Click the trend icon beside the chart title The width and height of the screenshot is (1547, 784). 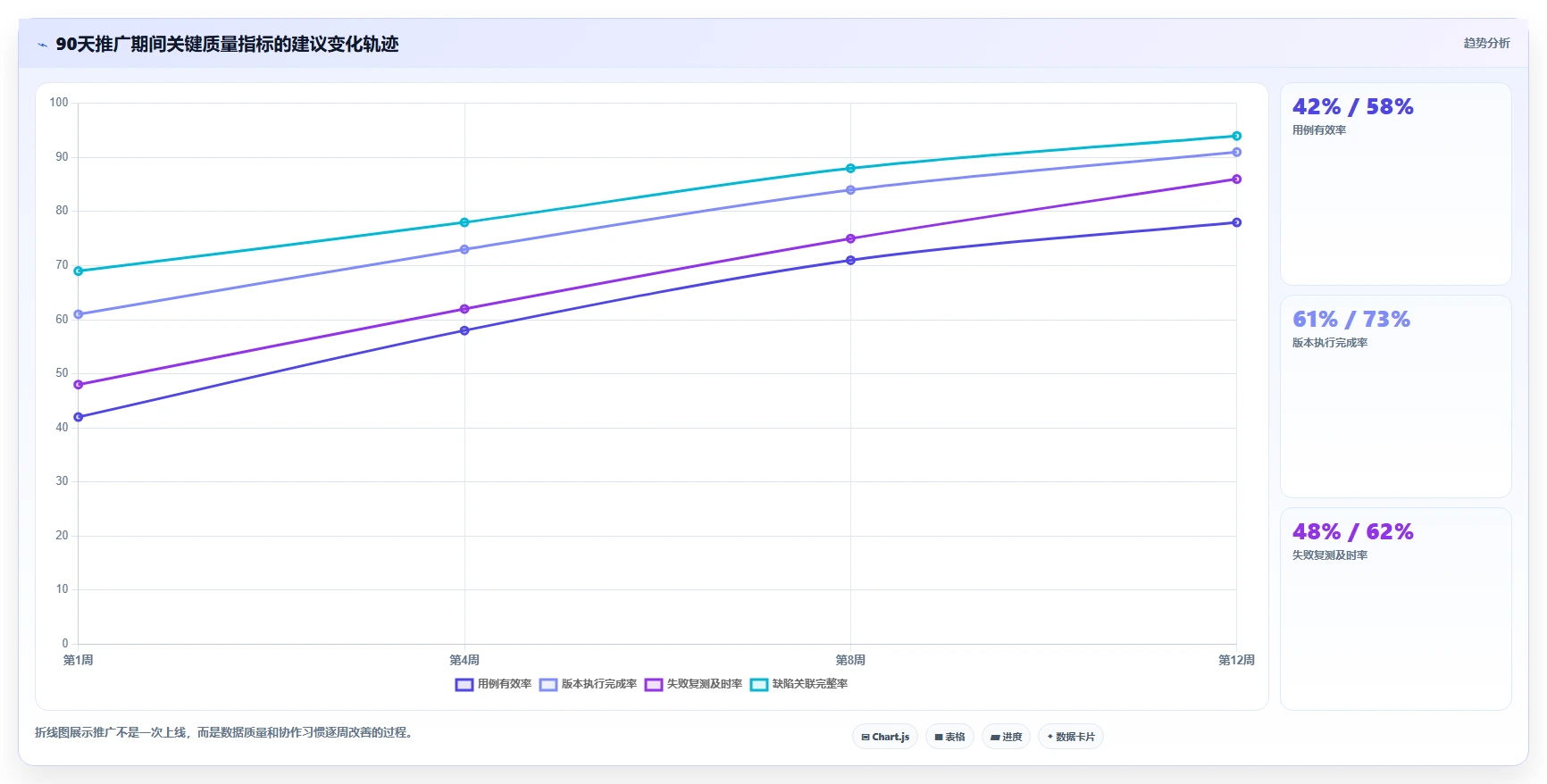coord(42,45)
